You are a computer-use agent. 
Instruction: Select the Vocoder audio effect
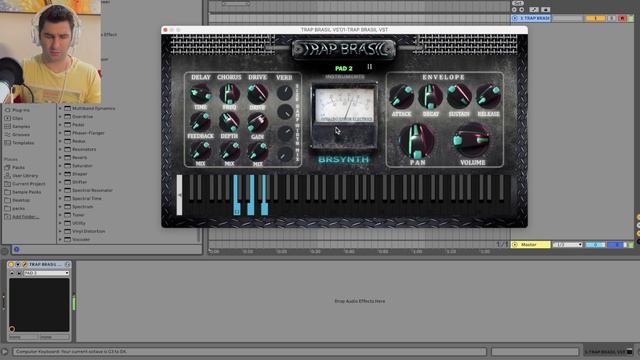coord(78,240)
